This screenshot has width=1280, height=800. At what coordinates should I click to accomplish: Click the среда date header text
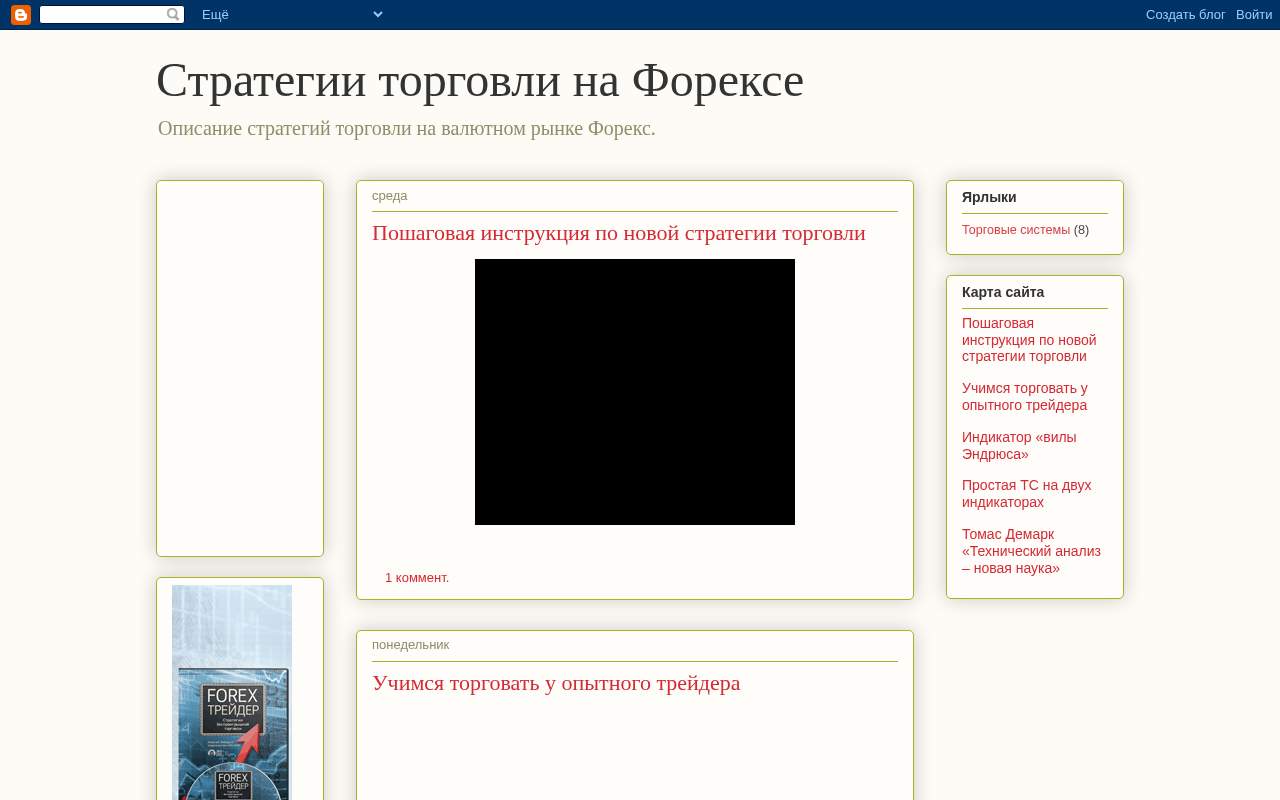390,196
